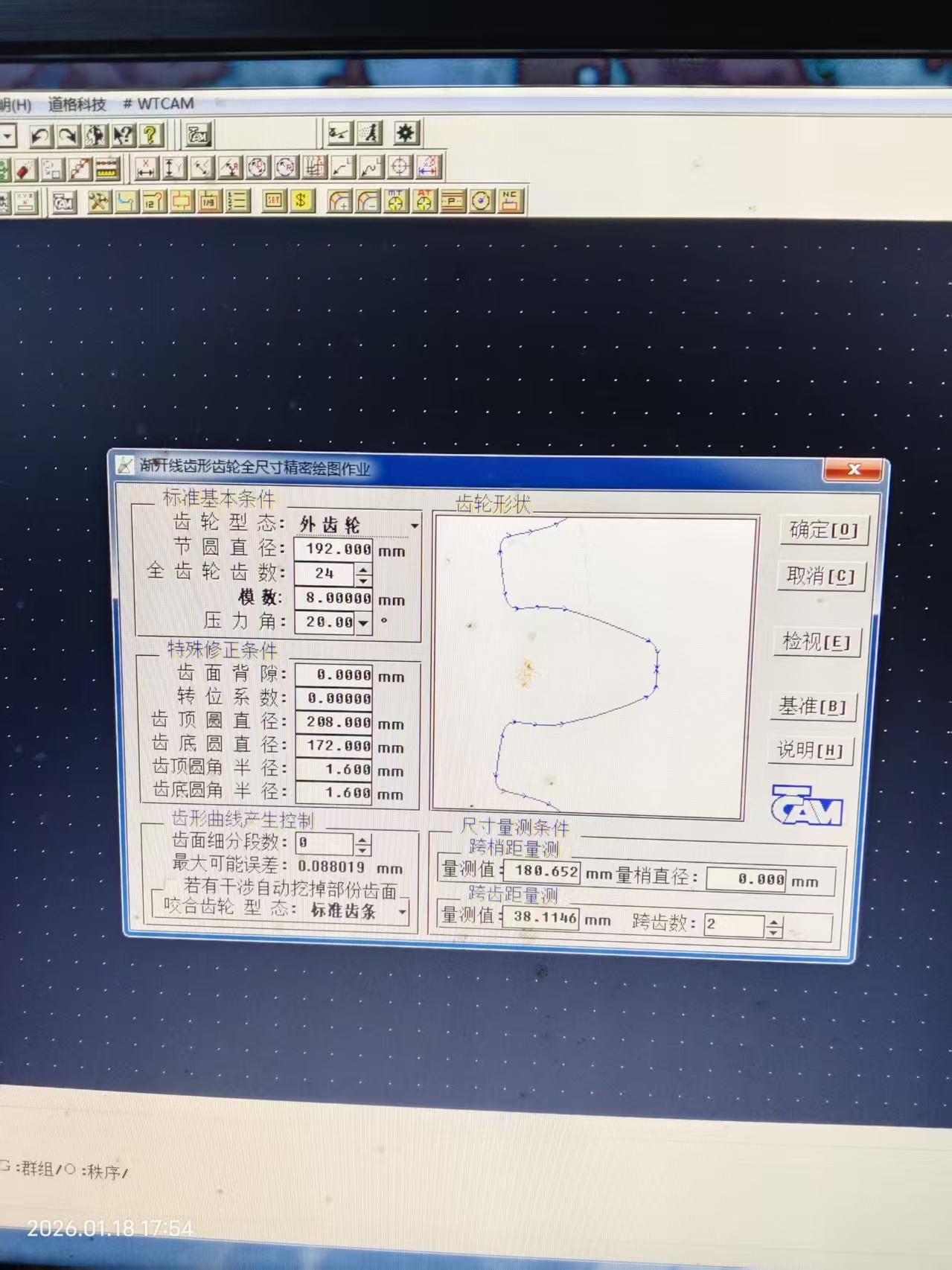Click the What's This pointer-question help icon

click(x=123, y=135)
